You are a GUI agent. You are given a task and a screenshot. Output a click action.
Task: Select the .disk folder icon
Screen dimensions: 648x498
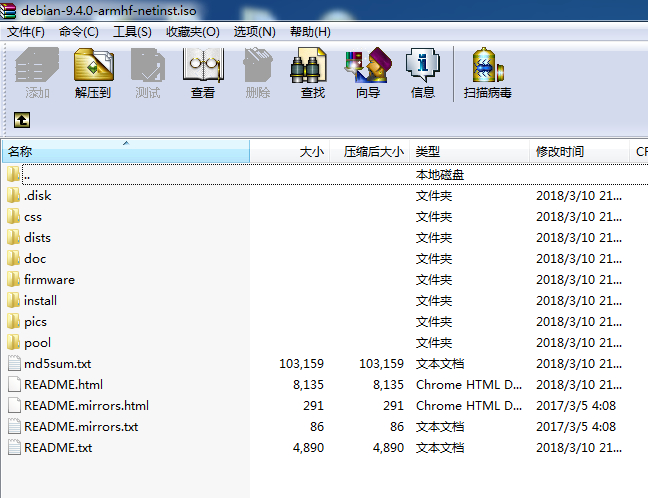tap(13, 195)
